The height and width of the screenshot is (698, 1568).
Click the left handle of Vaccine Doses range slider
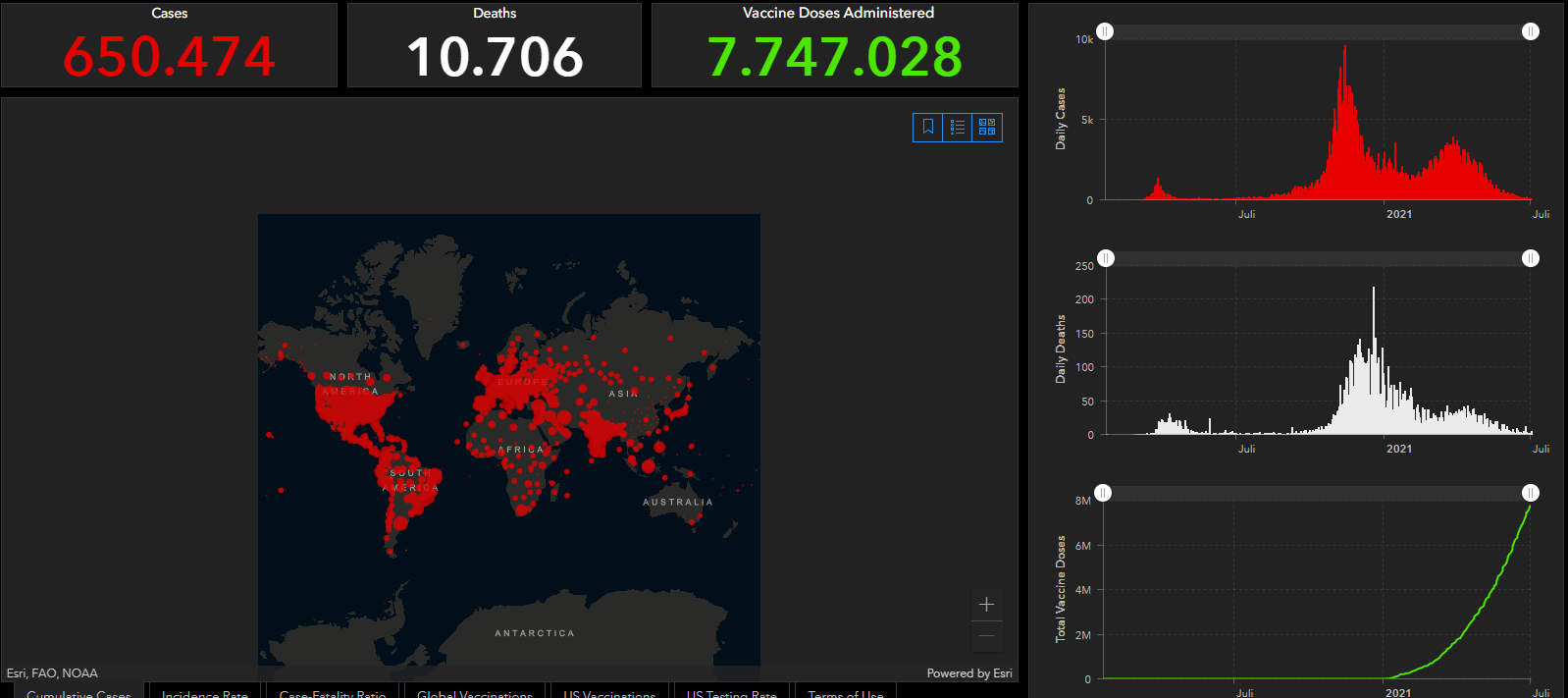pos(1104,493)
